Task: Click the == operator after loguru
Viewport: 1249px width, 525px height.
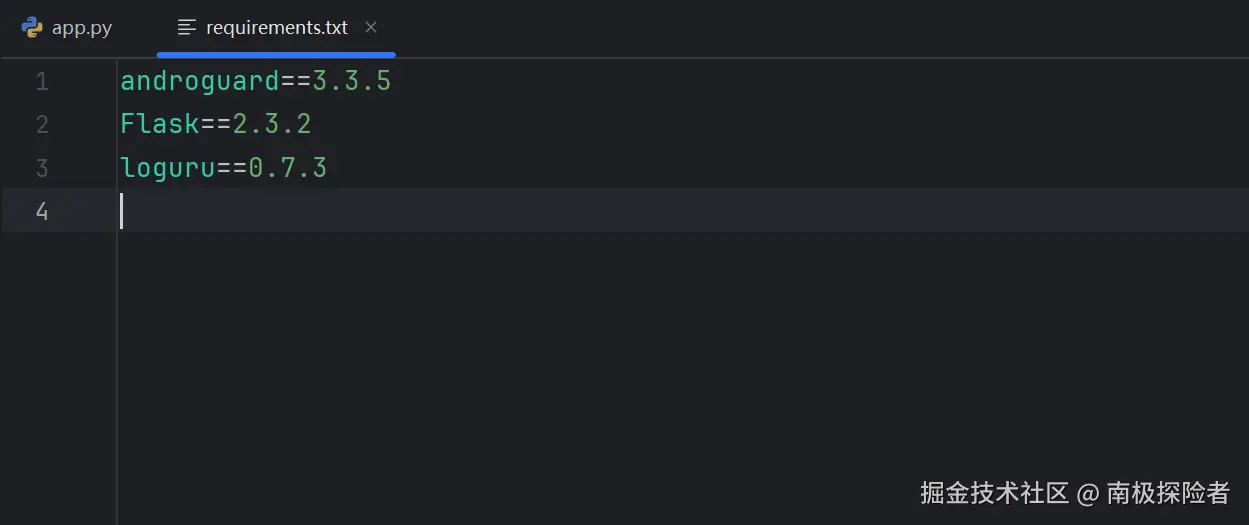Action: point(232,168)
